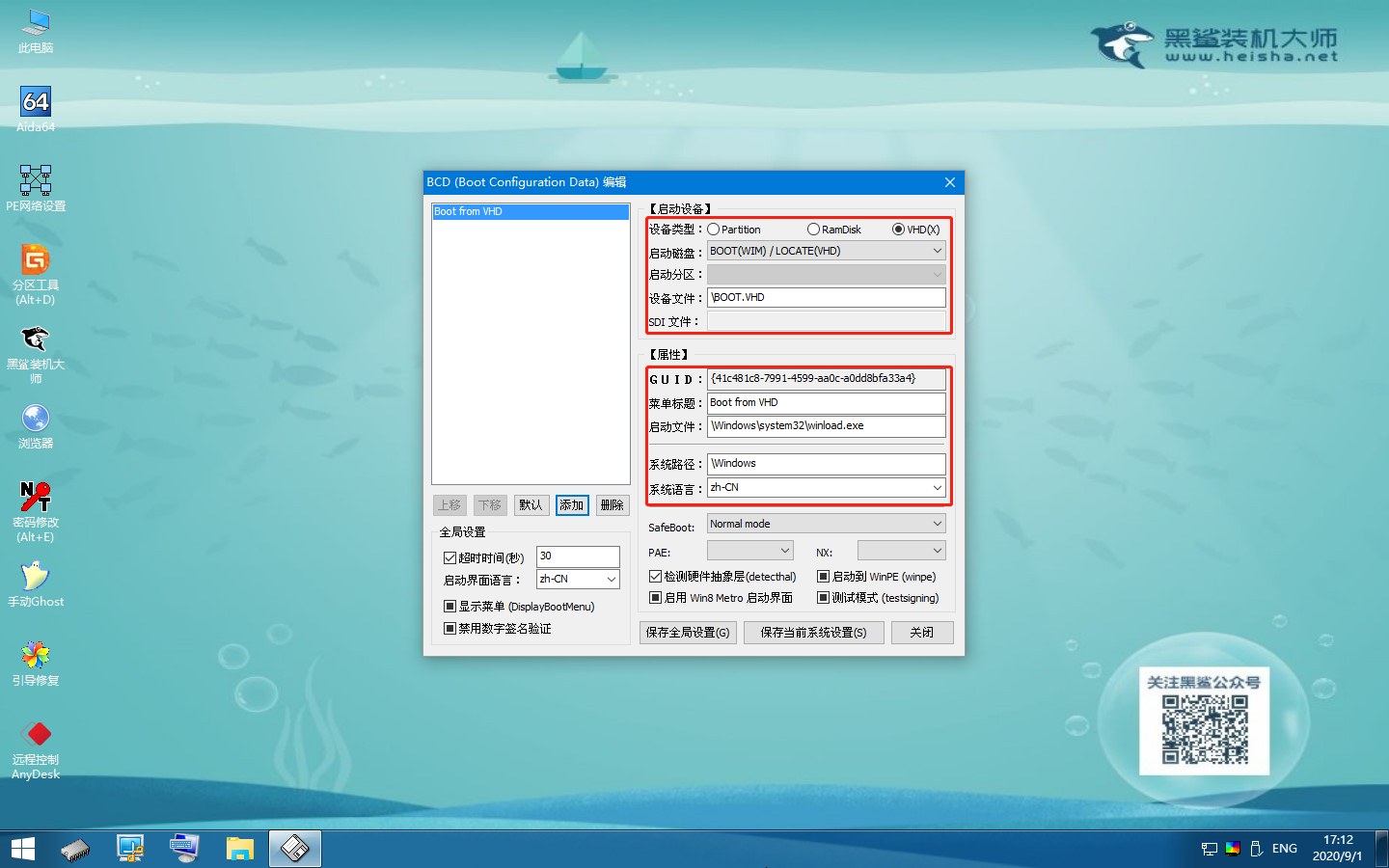Click the 默认 button
Screen dimensions: 1389x868
(531, 505)
